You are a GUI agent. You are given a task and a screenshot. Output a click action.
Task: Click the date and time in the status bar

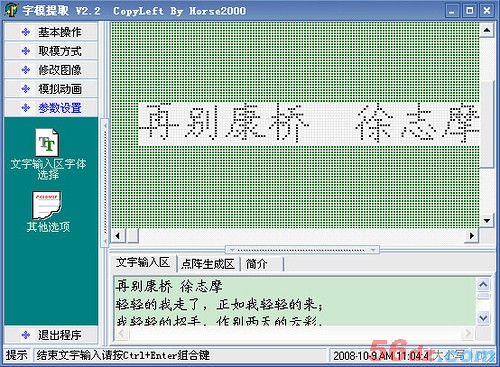pyautogui.click(x=381, y=356)
